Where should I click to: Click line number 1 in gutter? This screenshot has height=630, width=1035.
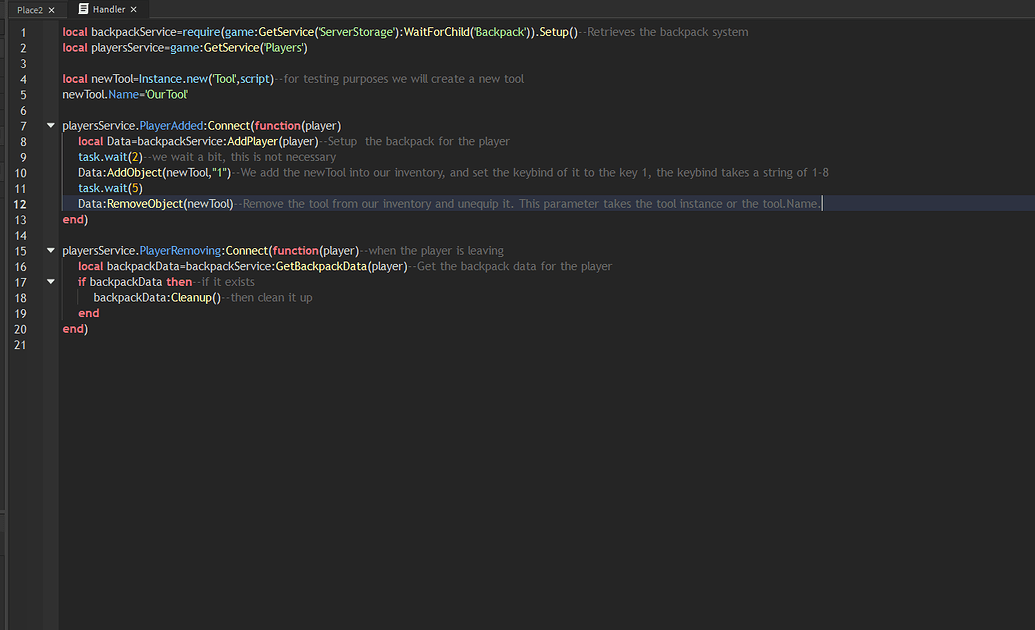point(23,32)
